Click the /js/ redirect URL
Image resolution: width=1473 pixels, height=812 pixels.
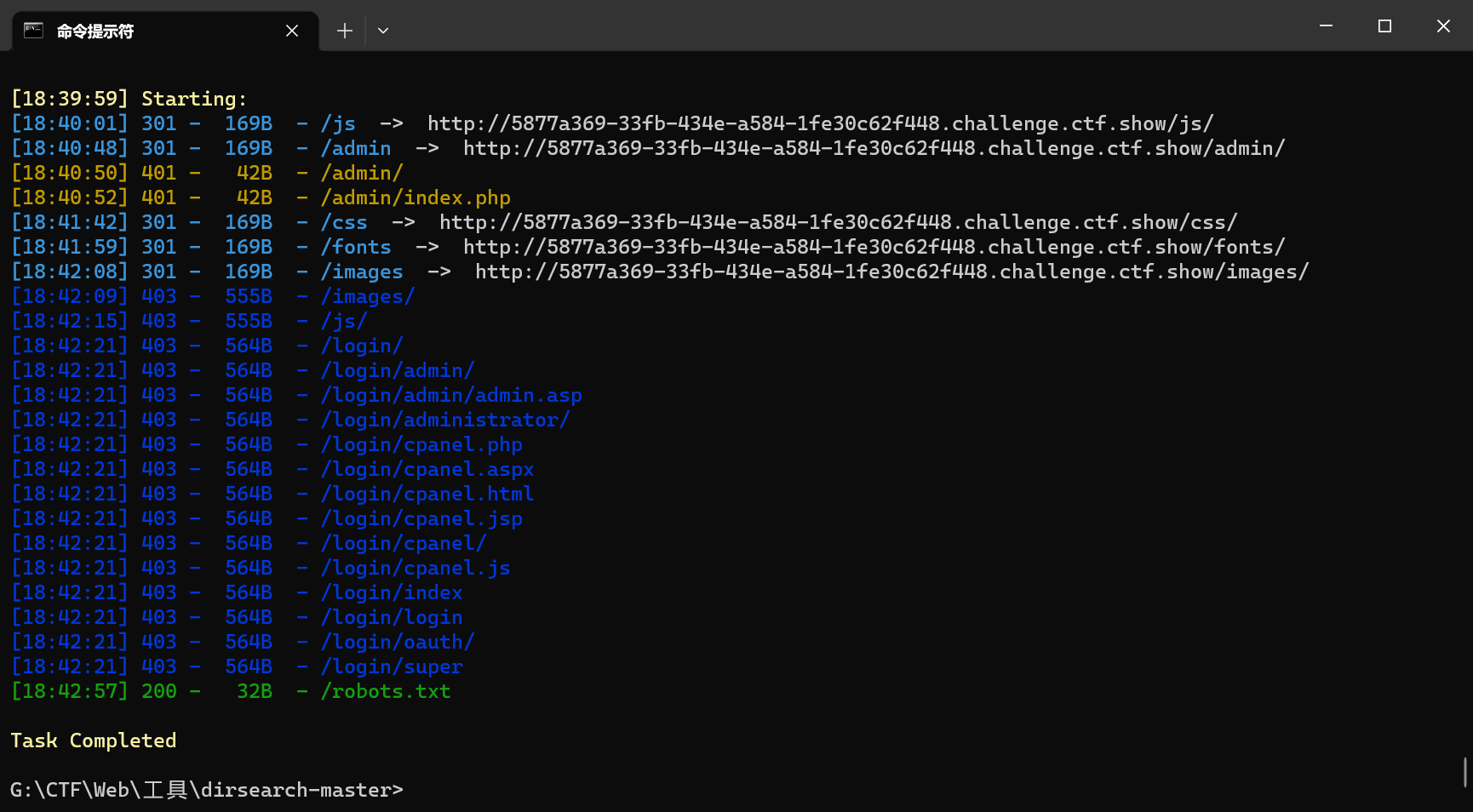pyautogui.click(x=821, y=123)
